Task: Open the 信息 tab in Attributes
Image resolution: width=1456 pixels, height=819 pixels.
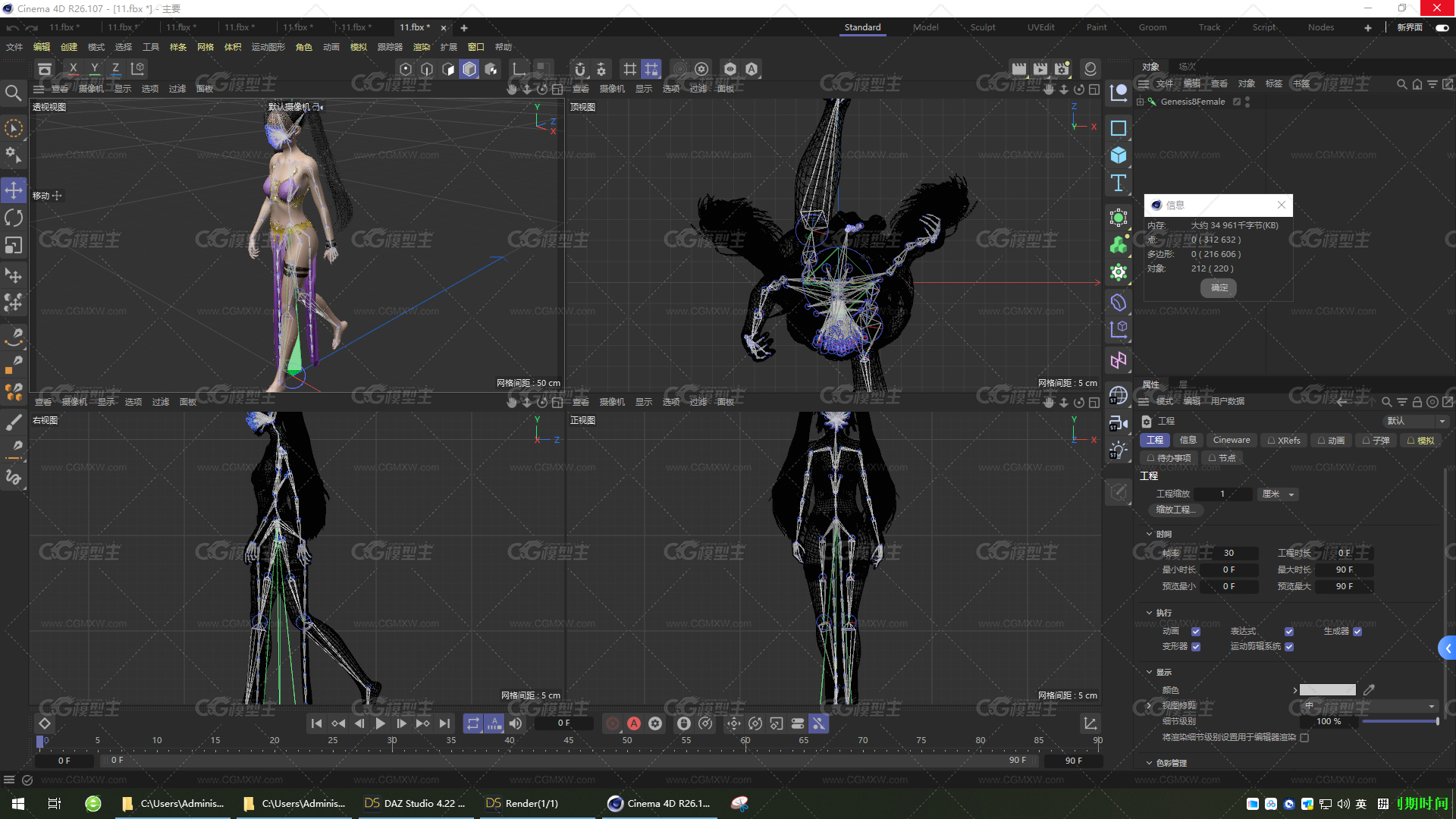Action: tap(1188, 440)
